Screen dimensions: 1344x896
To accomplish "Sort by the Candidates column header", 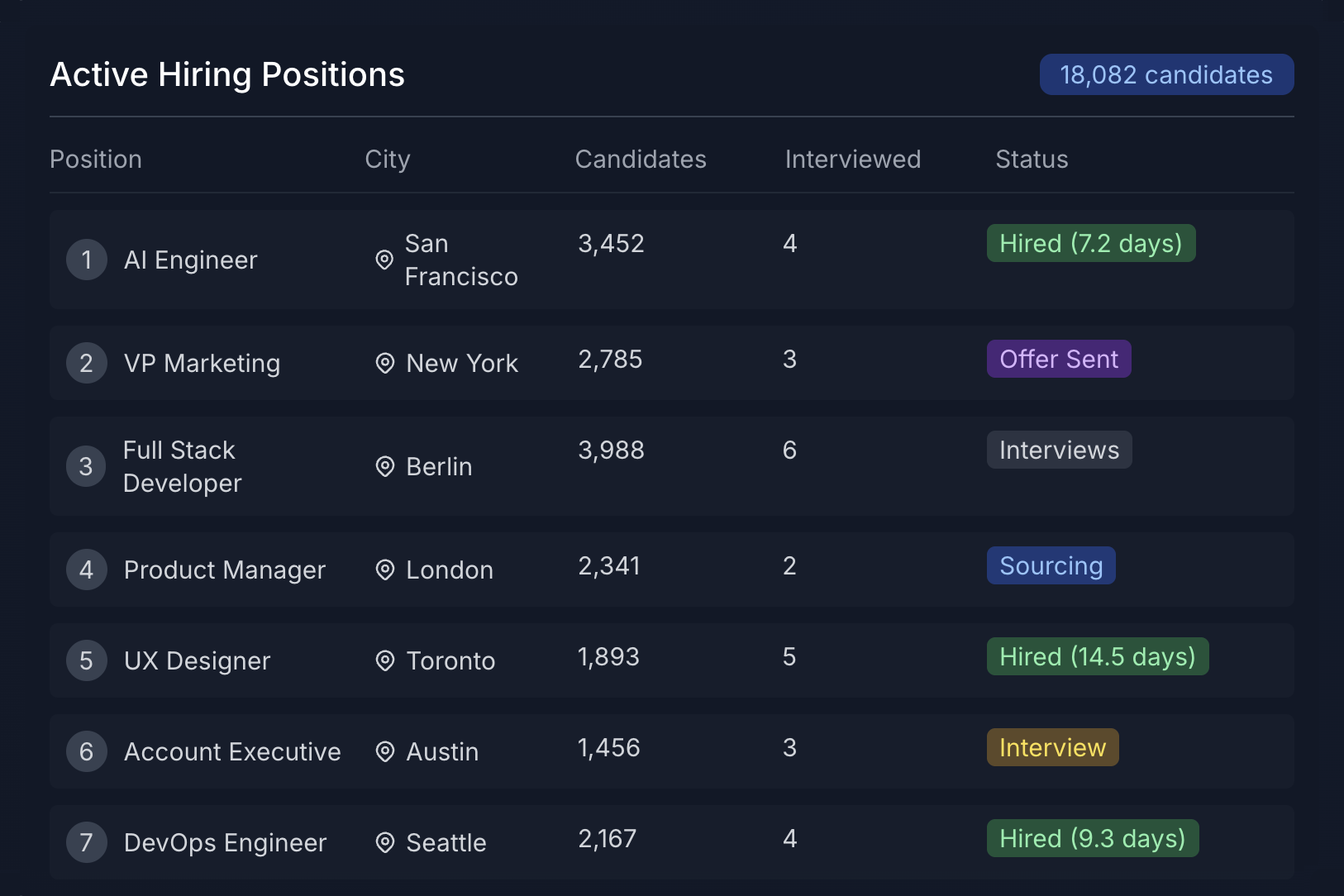I will pyautogui.click(x=641, y=159).
